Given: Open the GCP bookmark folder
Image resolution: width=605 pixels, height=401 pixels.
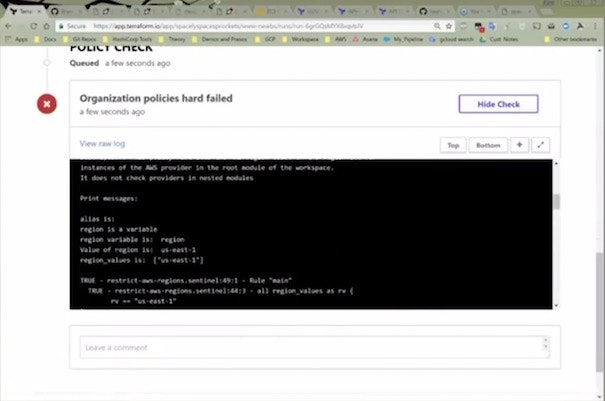Looking at the screenshot, I should 265,39.
